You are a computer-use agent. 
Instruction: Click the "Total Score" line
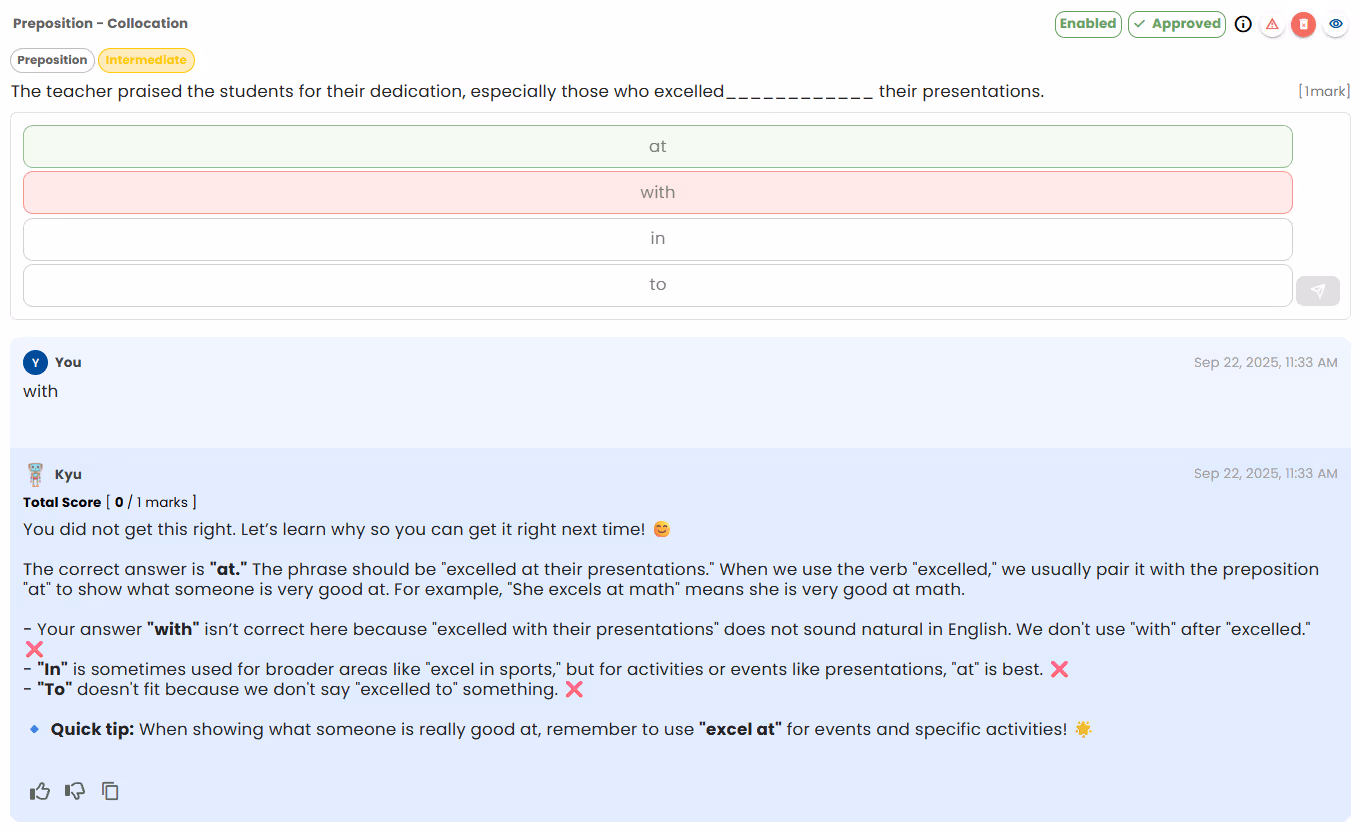(x=110, y=502)
